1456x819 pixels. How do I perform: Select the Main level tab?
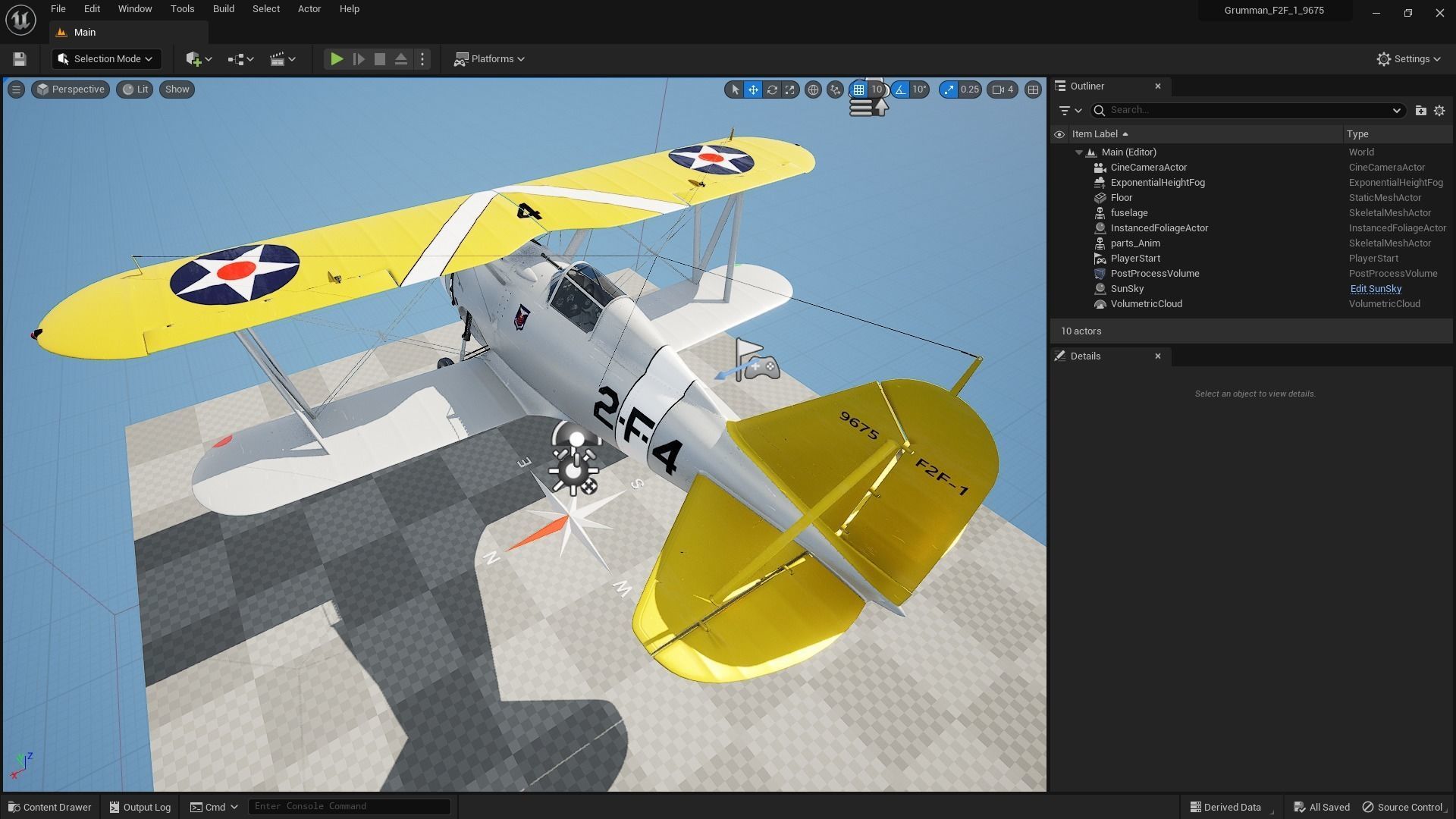(x=128, y=33)
